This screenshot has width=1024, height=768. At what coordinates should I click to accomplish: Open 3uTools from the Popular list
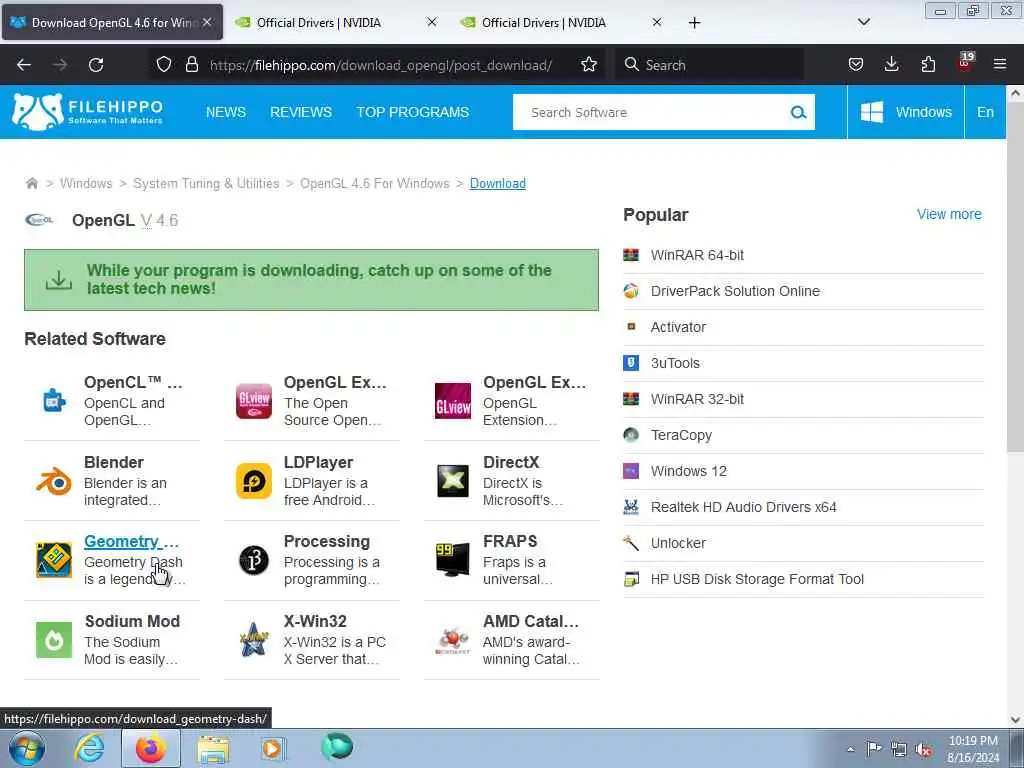(x=675, y=363)
